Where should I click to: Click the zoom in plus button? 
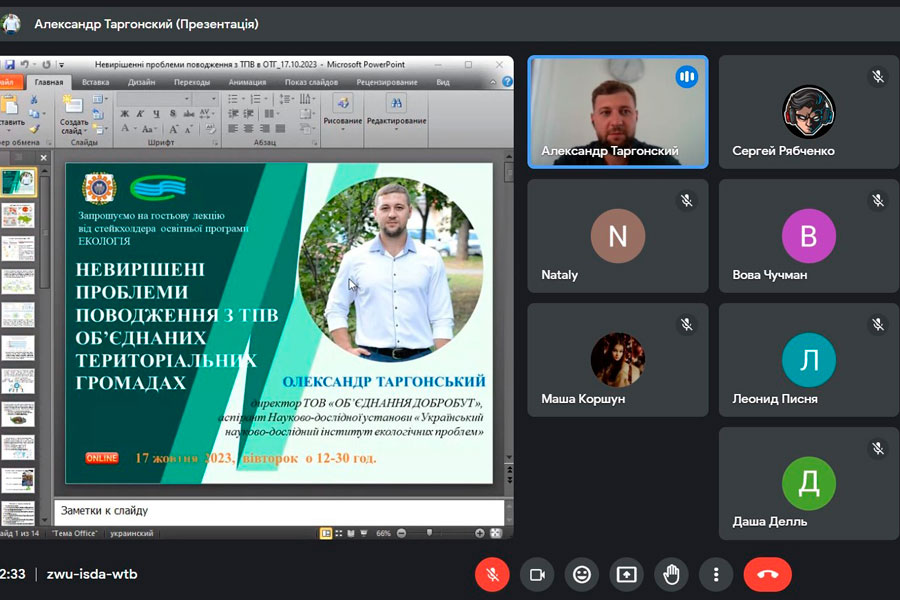[x=480, y=534]
